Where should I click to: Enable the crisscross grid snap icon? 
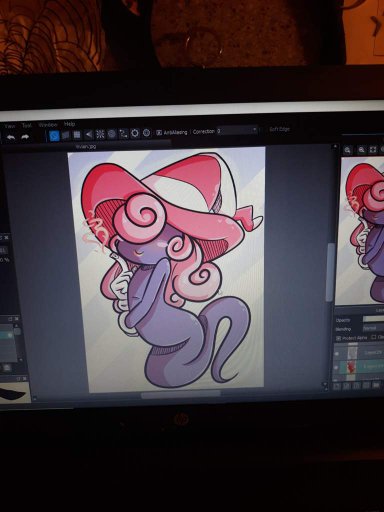[x=77, y=135]
